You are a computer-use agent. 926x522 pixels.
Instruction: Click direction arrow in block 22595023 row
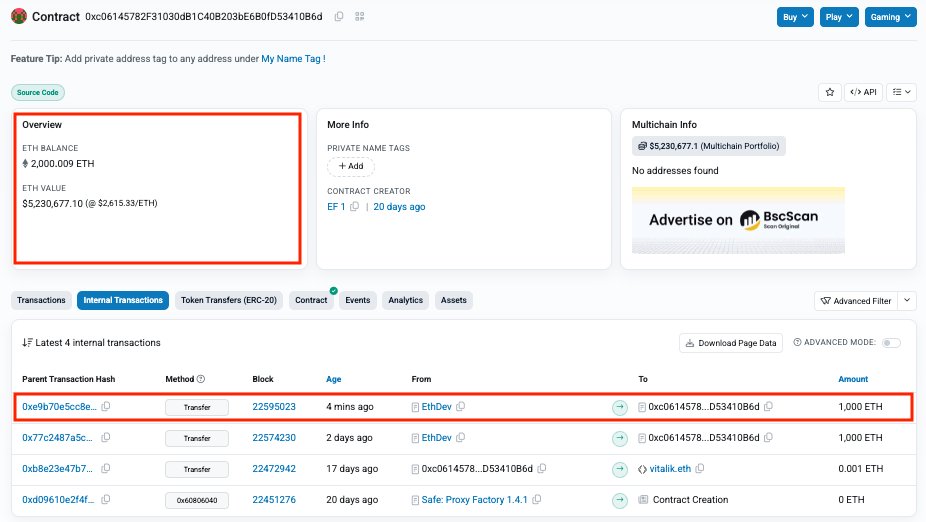(x=620, y=407)
